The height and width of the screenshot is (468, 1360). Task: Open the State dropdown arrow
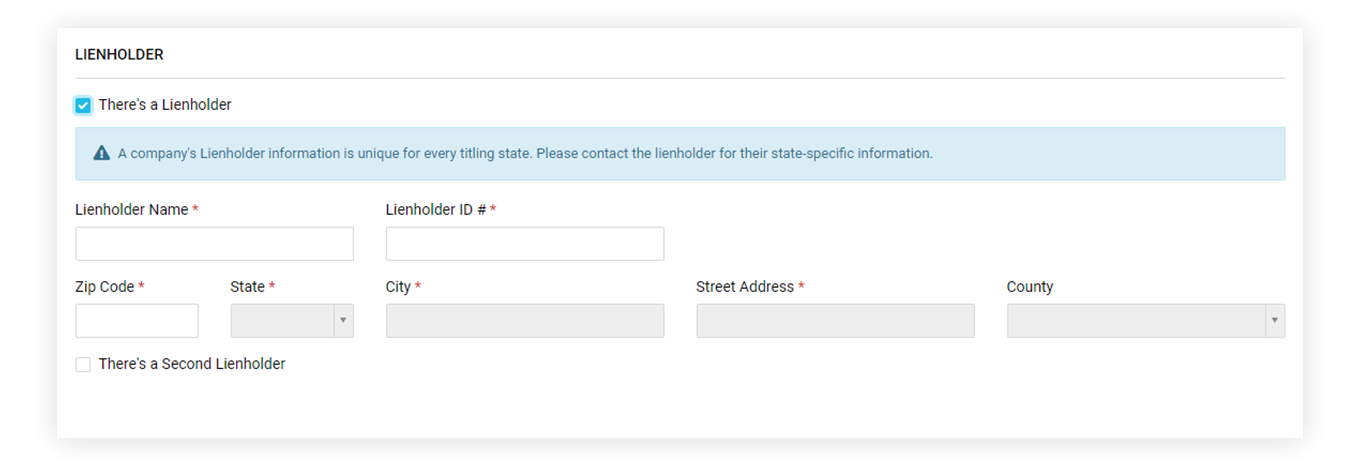342,321
